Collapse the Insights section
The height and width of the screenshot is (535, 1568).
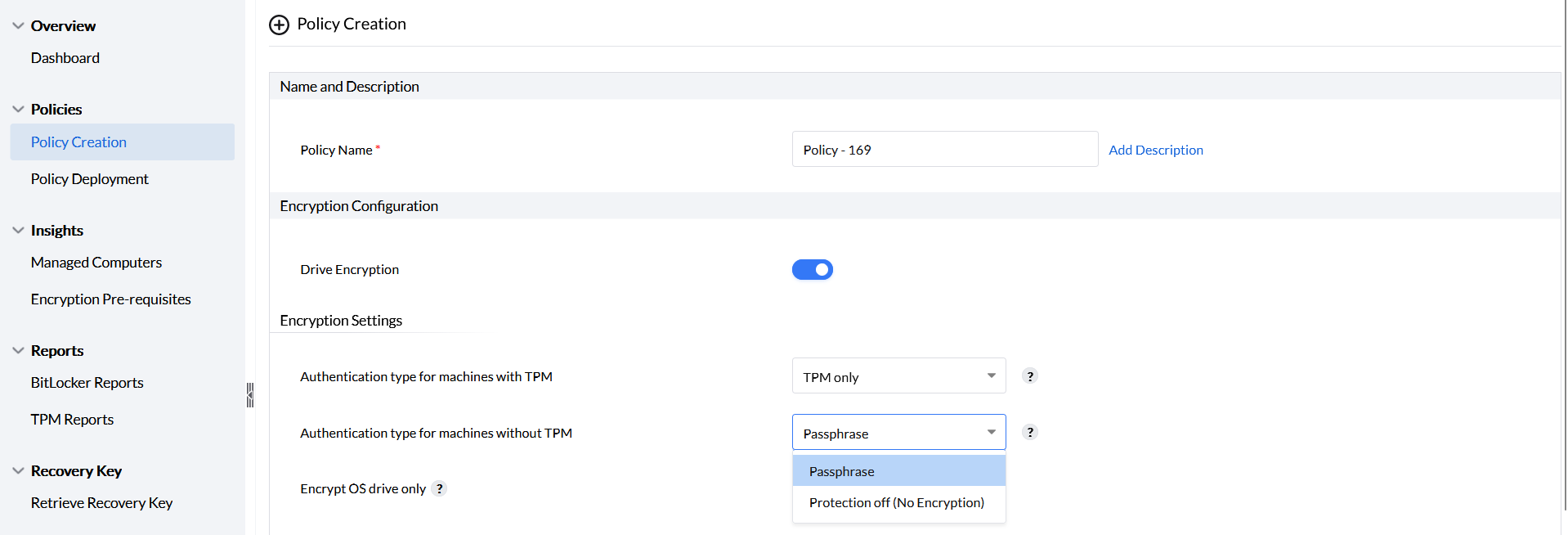(x=18, y=231)
